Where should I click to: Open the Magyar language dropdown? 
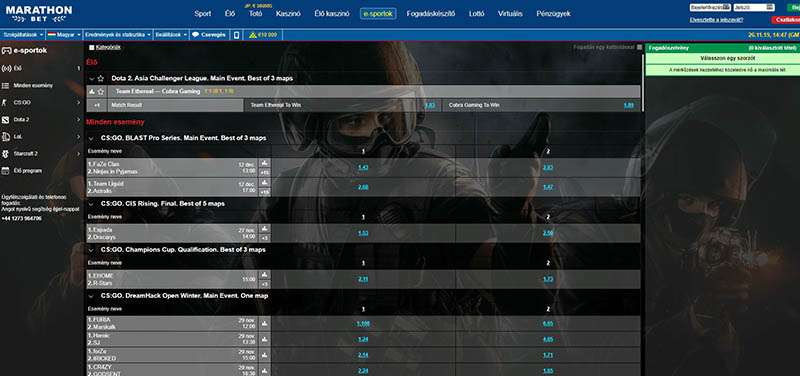(x=64, y=35)
